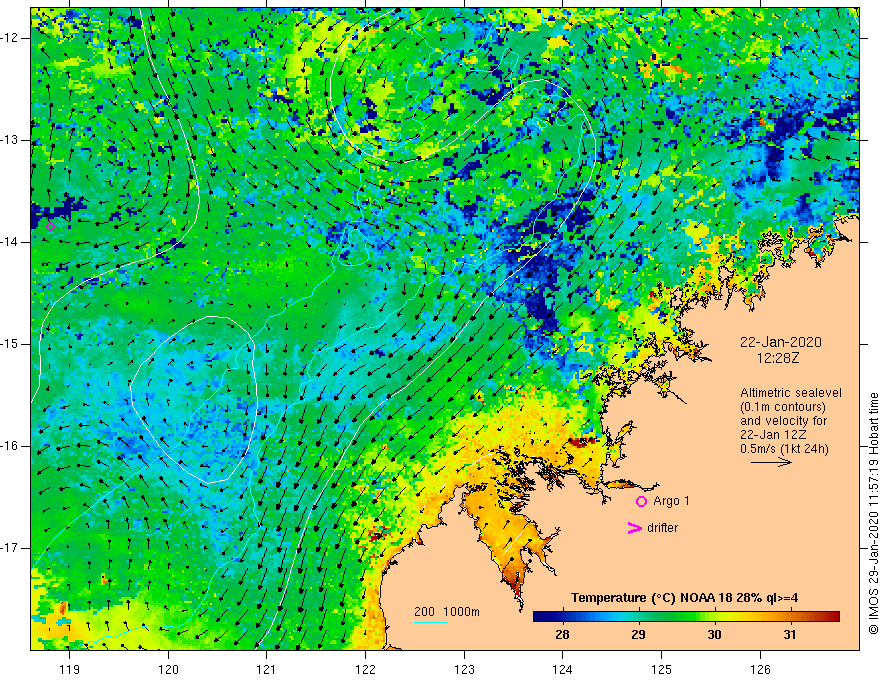Viewport: 880px width, 680px height.
Task: Click the cyan 200 1000m depth contour line sample
Action: pos(430,622)
